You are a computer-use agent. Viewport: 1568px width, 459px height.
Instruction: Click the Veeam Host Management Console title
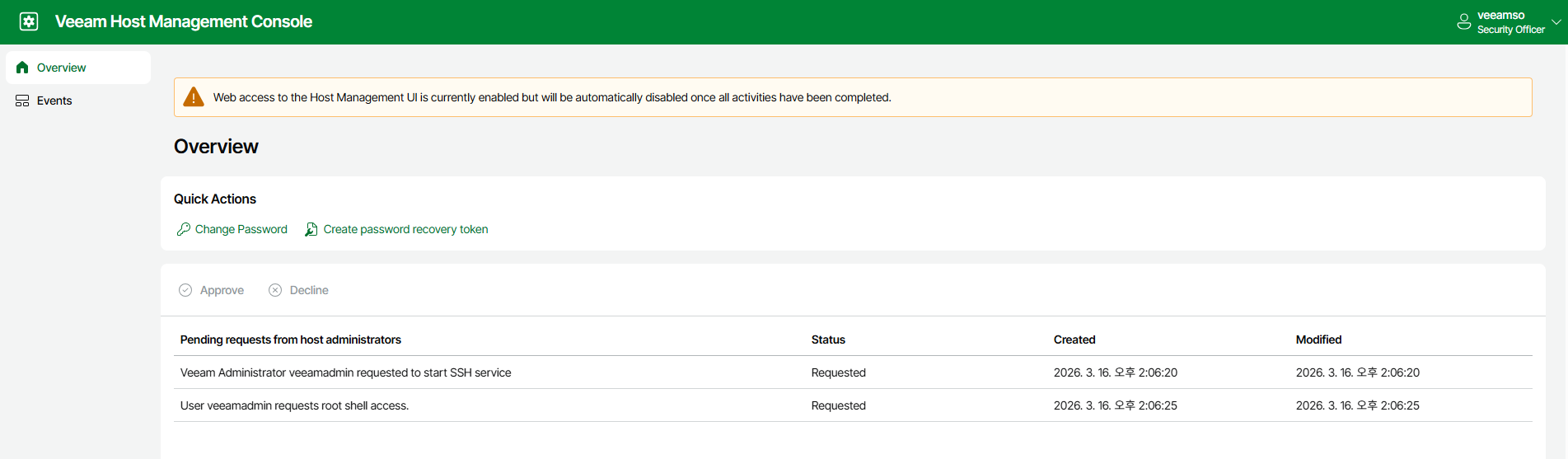[x=184, y=21]
